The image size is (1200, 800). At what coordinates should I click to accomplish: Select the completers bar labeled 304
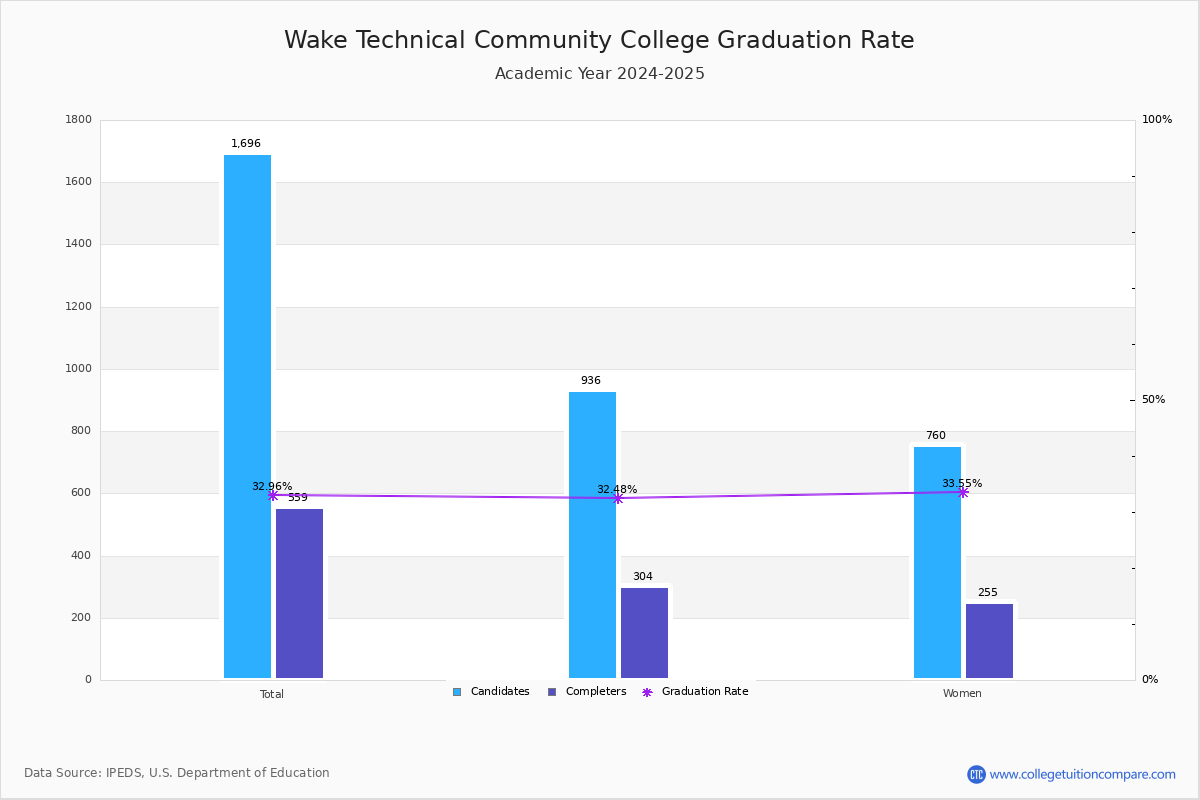tap(644, 632)
